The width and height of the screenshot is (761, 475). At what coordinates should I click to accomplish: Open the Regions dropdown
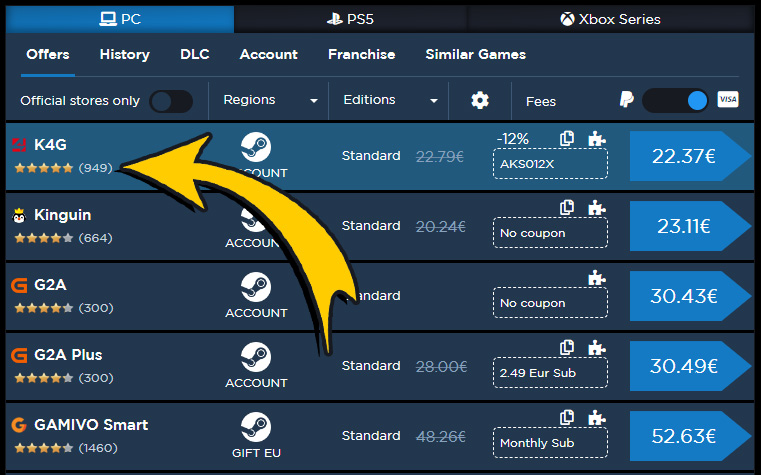pyautogui.click(x=270, y=100)
